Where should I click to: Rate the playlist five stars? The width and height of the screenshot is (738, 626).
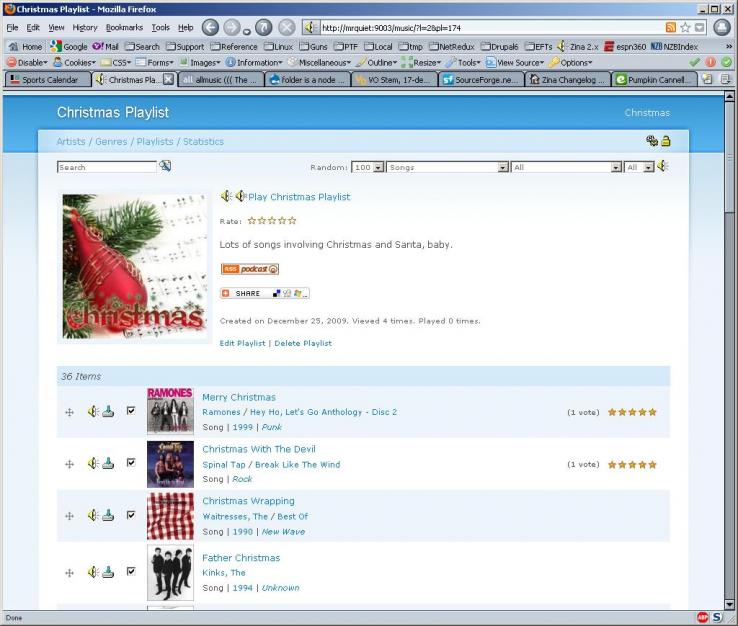(292, 221)
